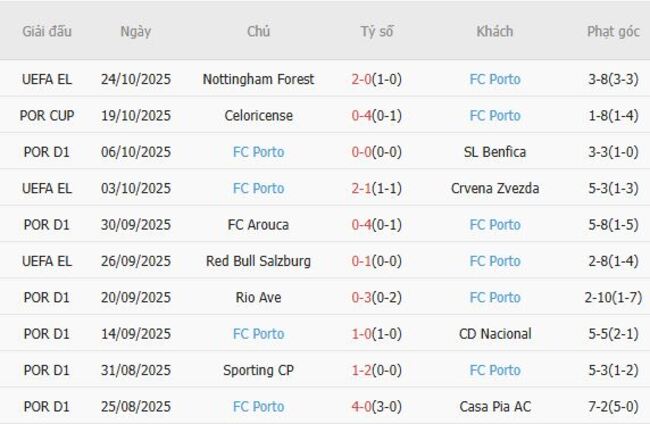Select SL Benfica in the away column
This screenshot has width=650, height=424.
pos(495,152)
